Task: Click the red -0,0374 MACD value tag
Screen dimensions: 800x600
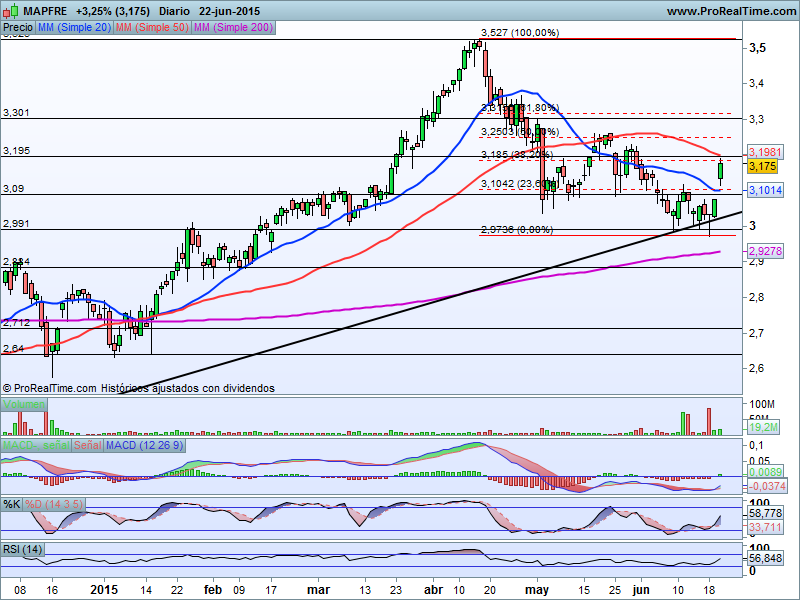Action: [767, 486]
